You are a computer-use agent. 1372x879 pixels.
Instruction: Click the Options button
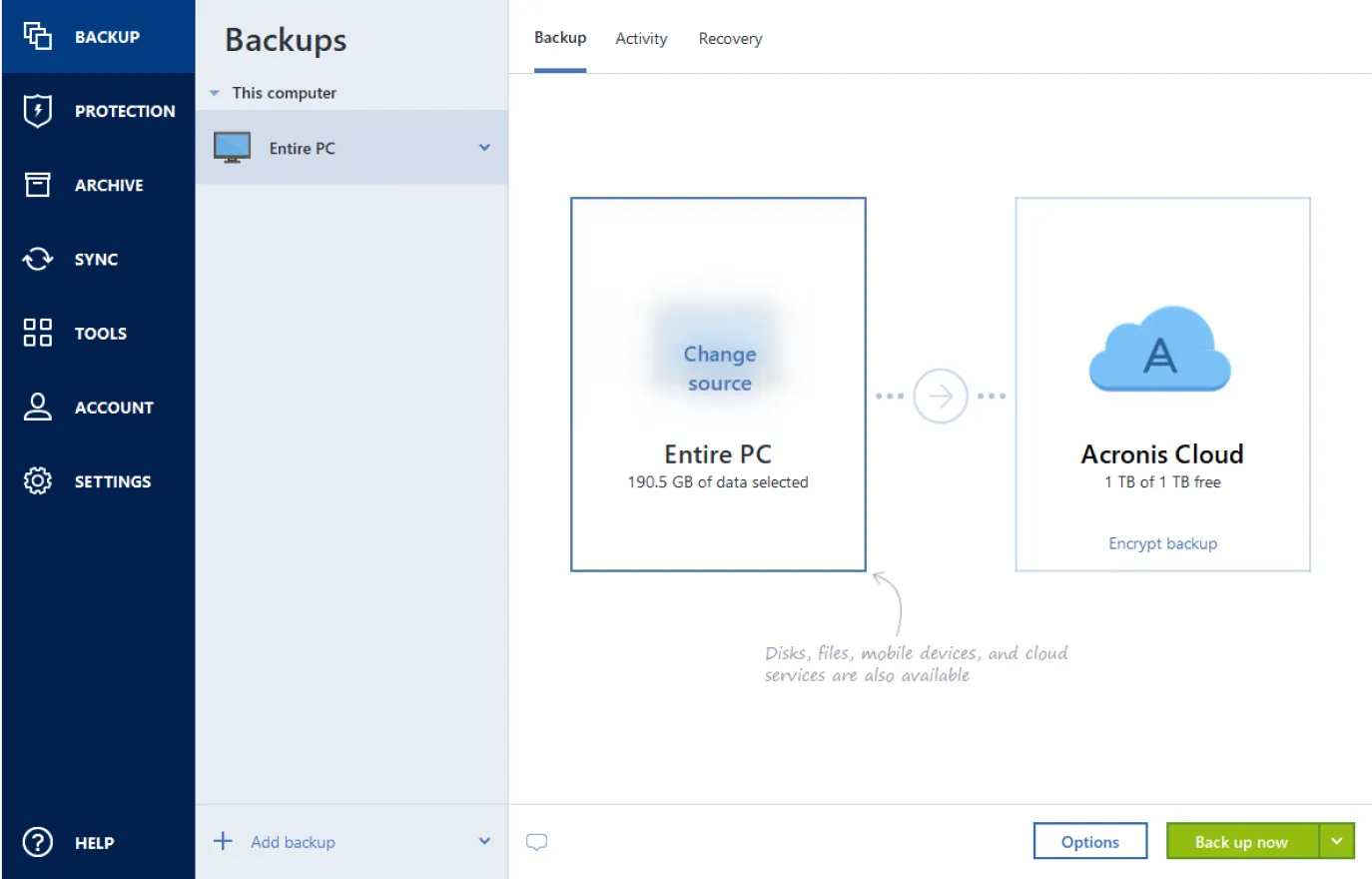coord(1090,841)
